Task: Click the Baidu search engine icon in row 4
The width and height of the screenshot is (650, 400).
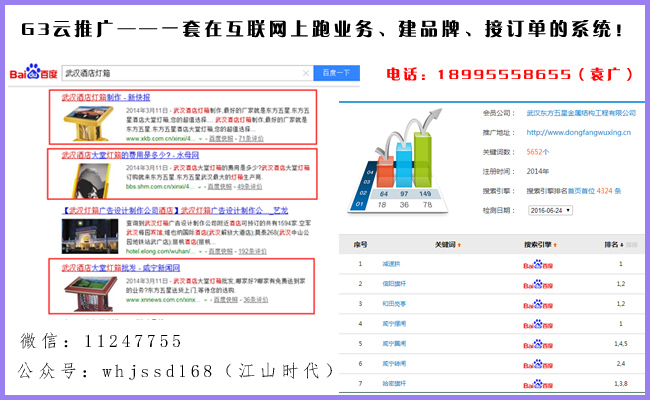Action: (x=538, y=324)
